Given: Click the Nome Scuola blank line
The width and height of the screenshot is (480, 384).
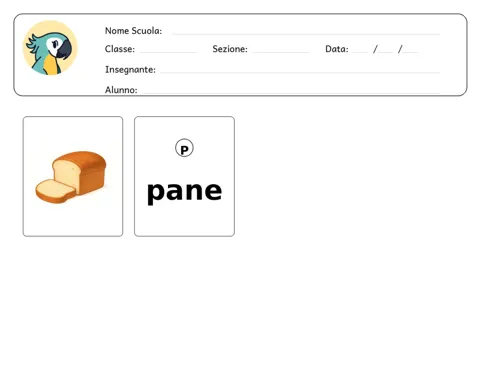Looking at the screenshot, I should [x=306, y=34].
